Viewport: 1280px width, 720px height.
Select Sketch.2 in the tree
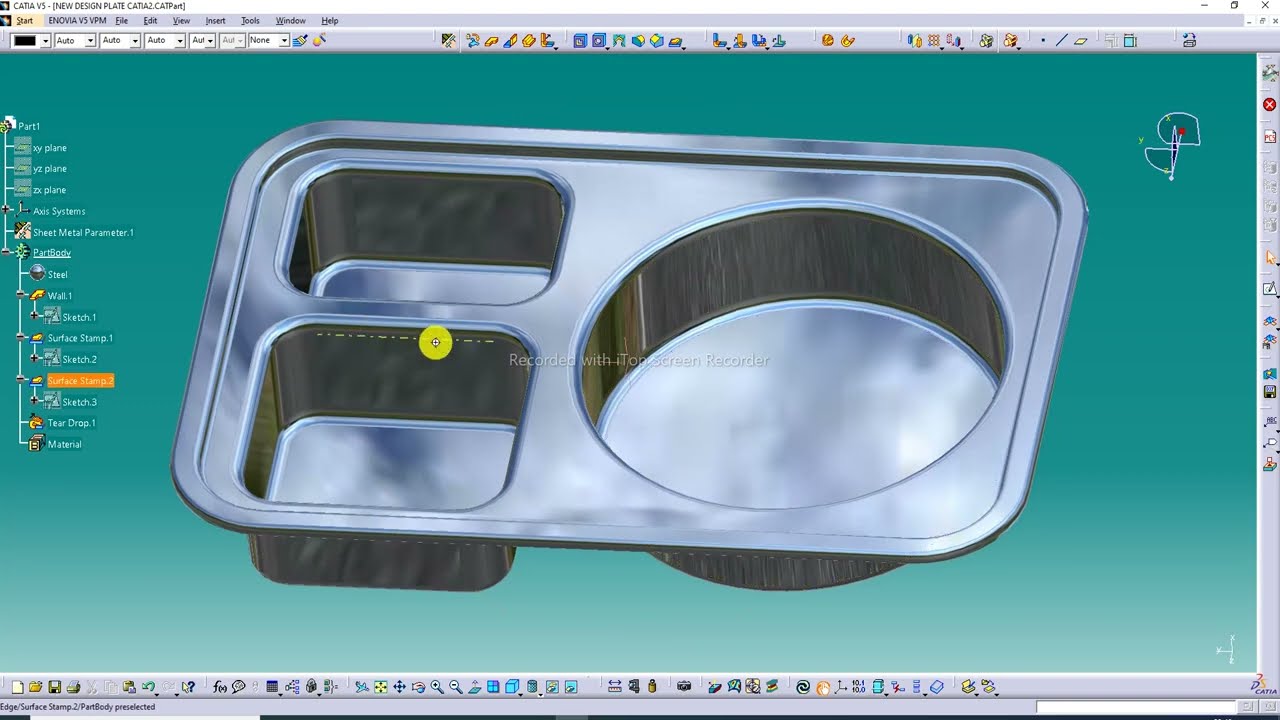pos(79,359)
